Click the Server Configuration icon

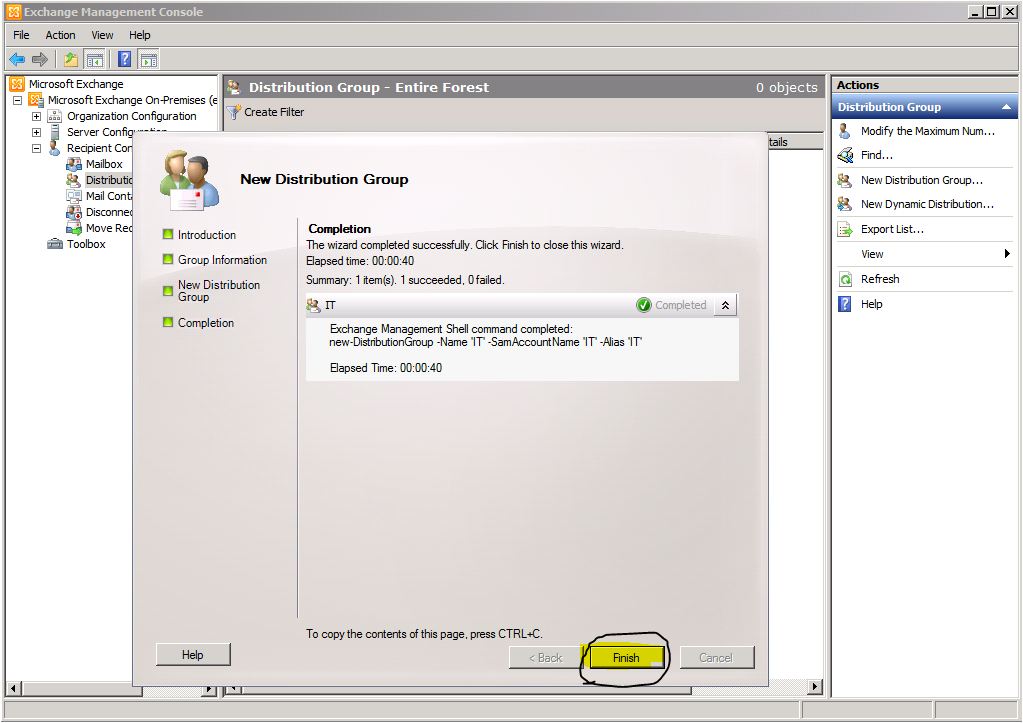pos(55,132)
